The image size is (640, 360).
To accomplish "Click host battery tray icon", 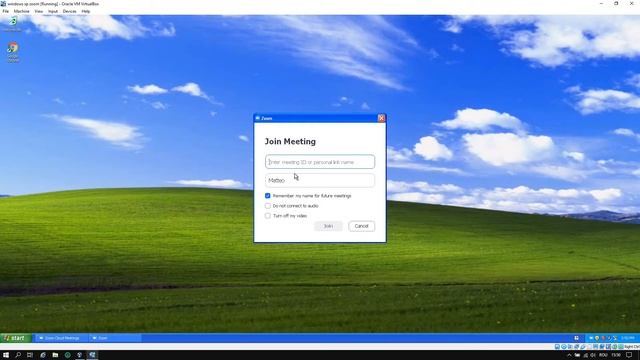I will pos(577,355).
